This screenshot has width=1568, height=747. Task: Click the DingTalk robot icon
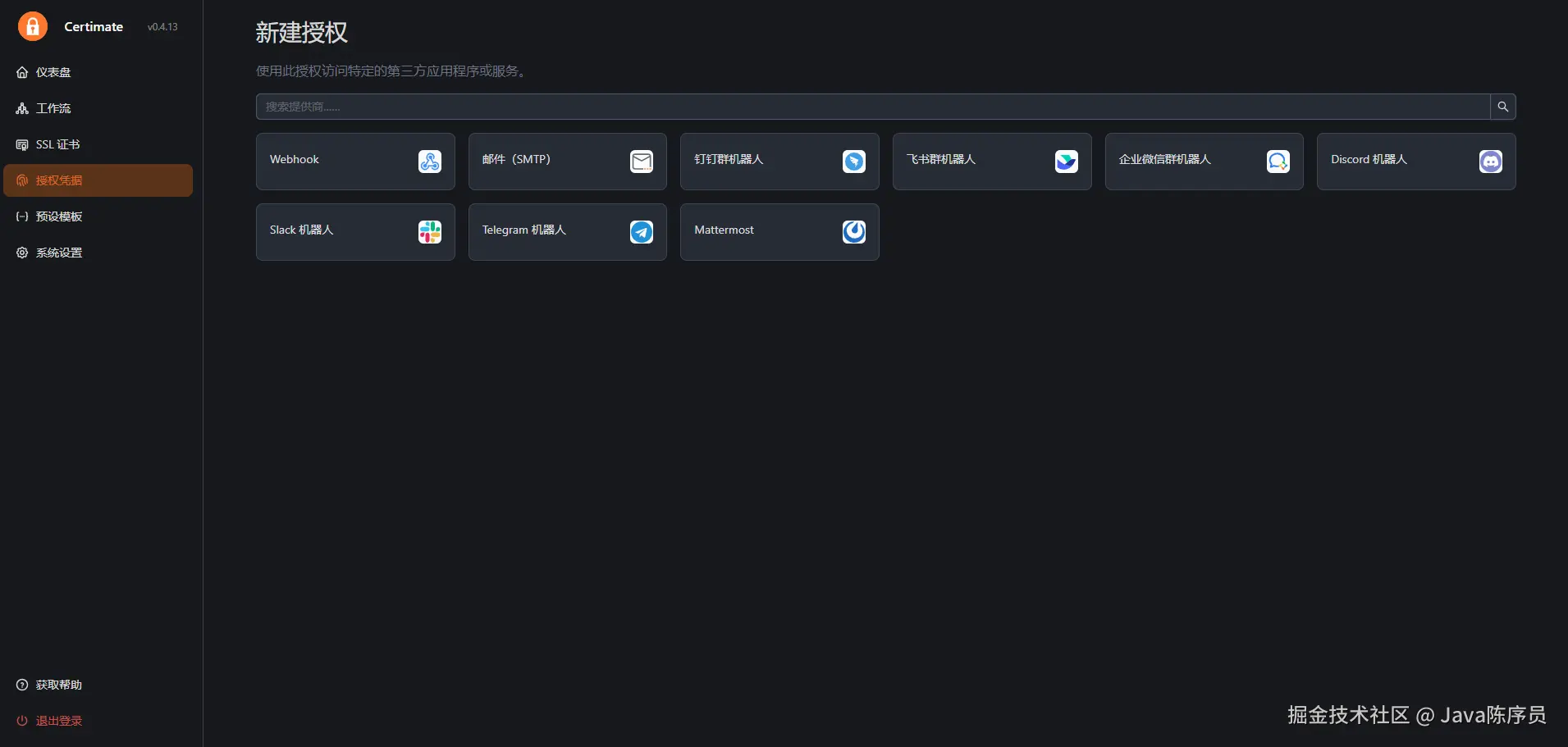(x=854, y=162)
